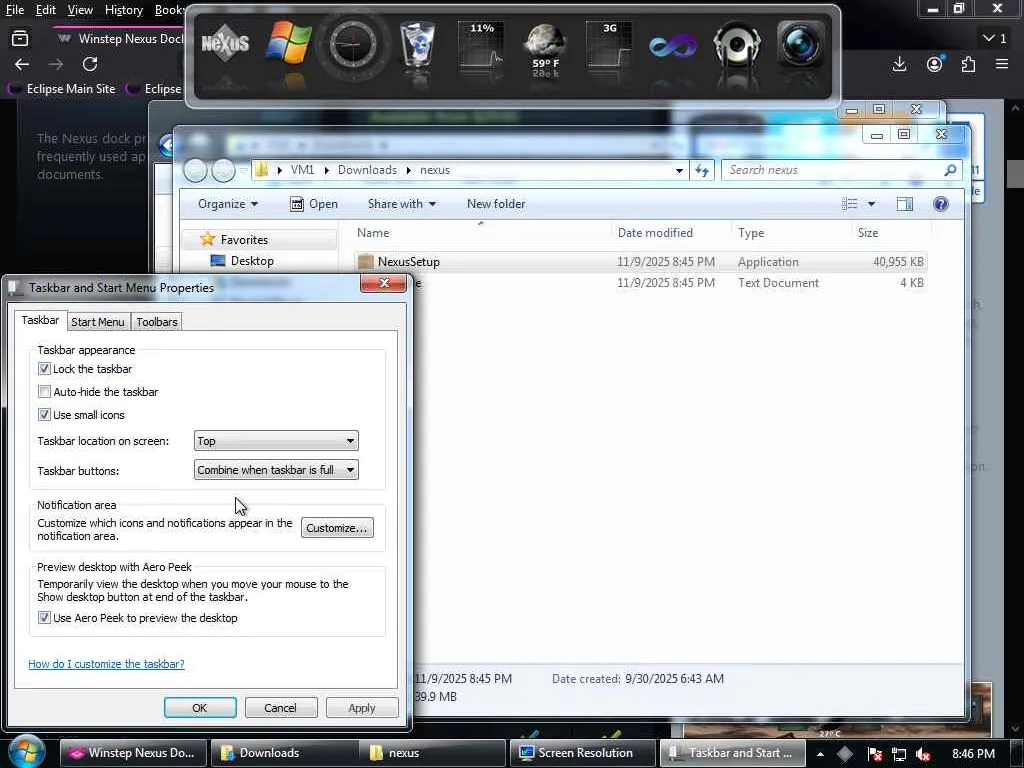Open the Taskbar buttons dropdown
Image resolution: width=1024 pixels, height=768 pixels.
point(276,470)
